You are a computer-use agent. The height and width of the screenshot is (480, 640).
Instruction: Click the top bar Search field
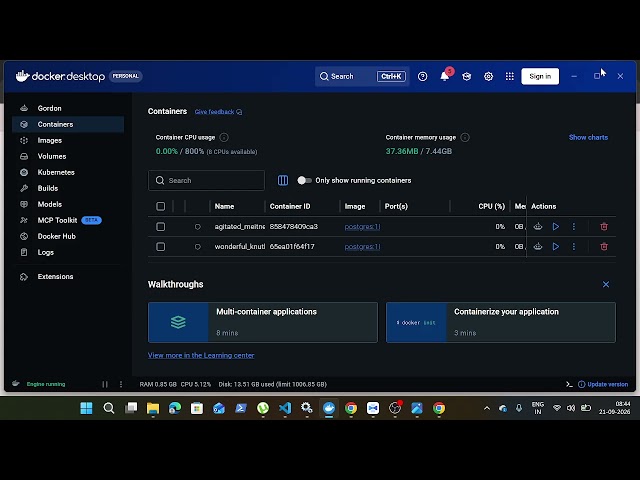(362, 76)
